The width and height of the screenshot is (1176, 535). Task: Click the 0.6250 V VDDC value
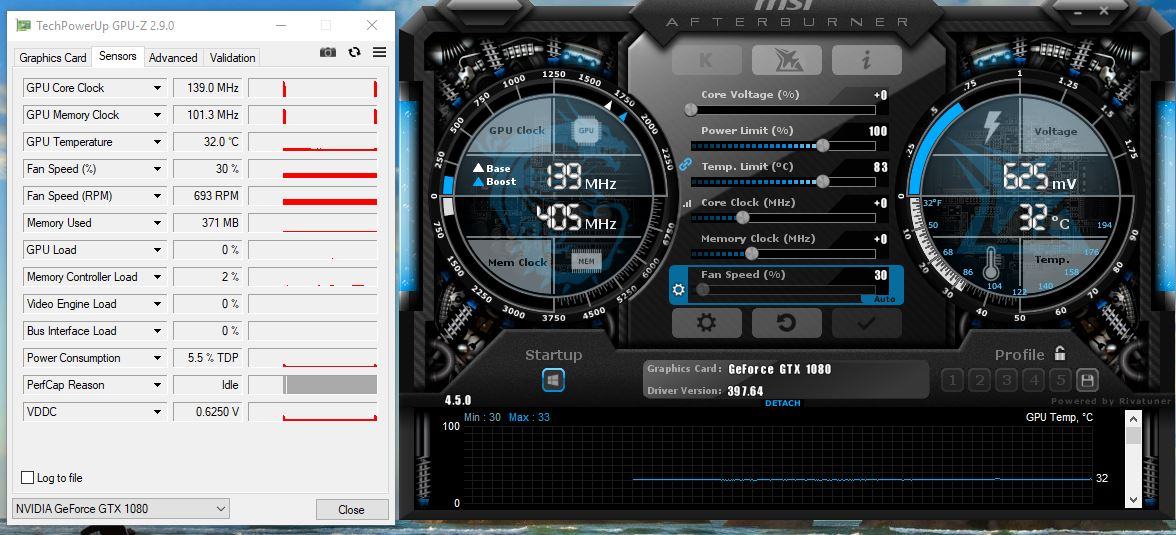208,412
